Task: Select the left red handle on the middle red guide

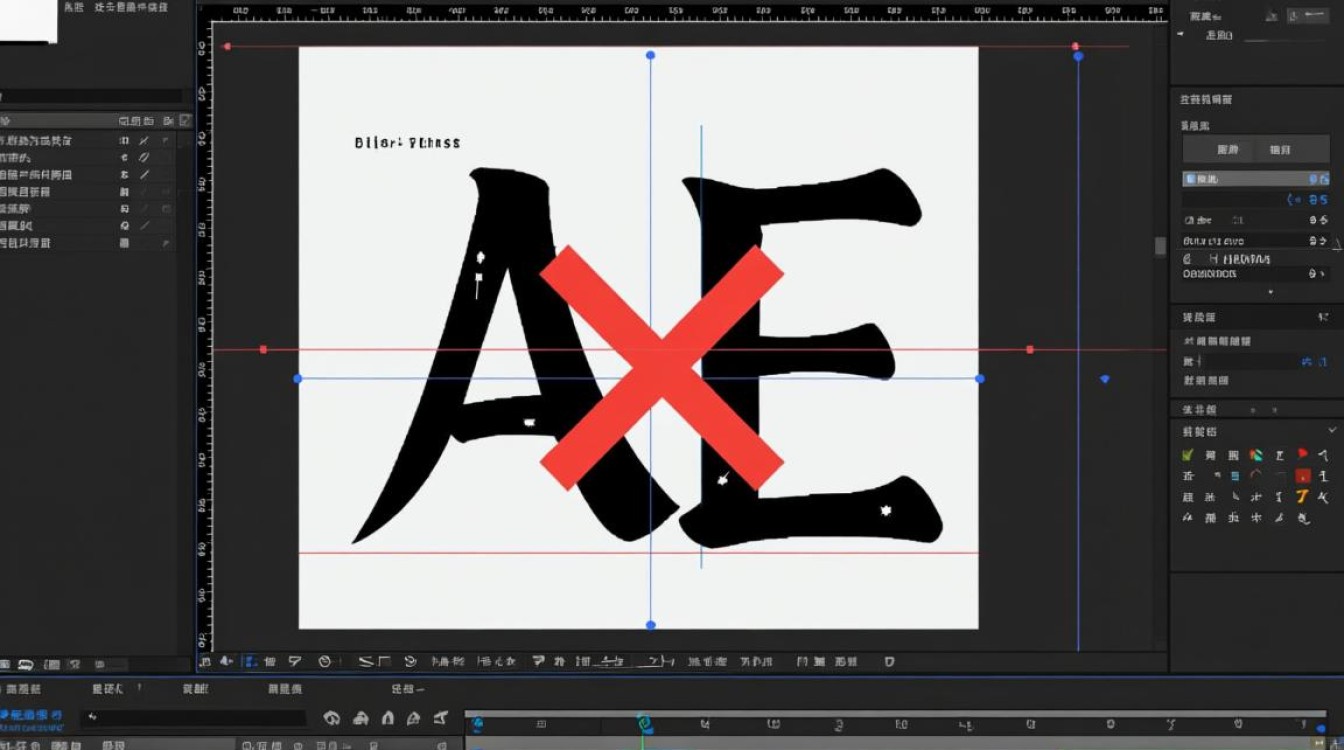Action: tap(263, 350)
